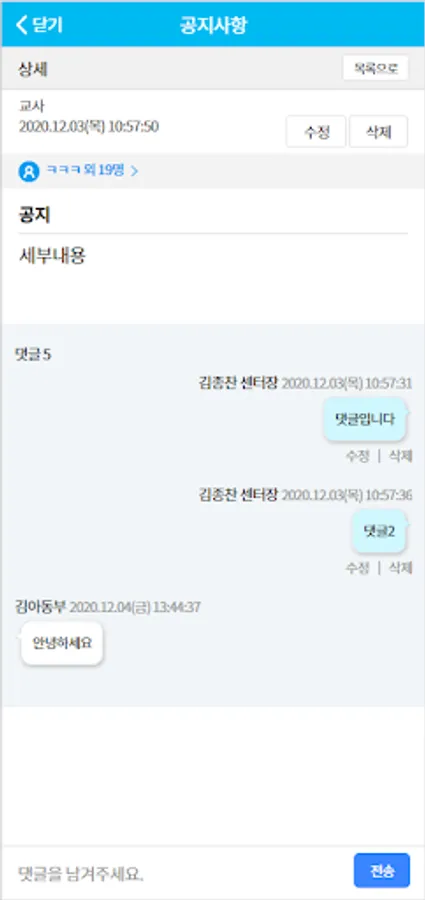Expand the ㅋㅋㅋ 외 19명 recipient list chevron
Viewport: 425px width, 900px height.
134,171
